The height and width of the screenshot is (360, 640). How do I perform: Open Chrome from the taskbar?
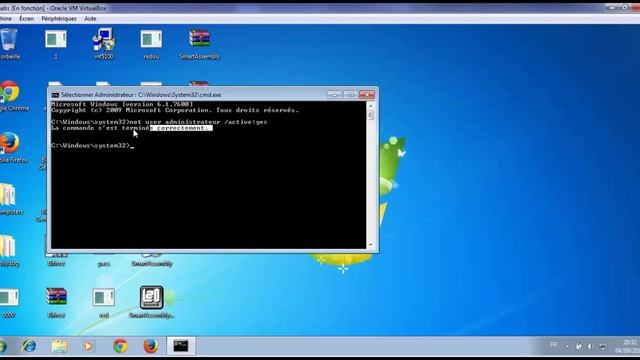click(120, 346)
